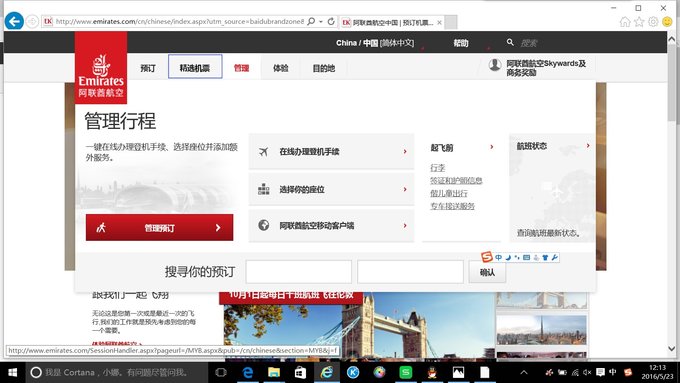Screen dimensions: 680x383
Task: Click the Sogou toolbar keyboard icon
Action: [526, 258]
